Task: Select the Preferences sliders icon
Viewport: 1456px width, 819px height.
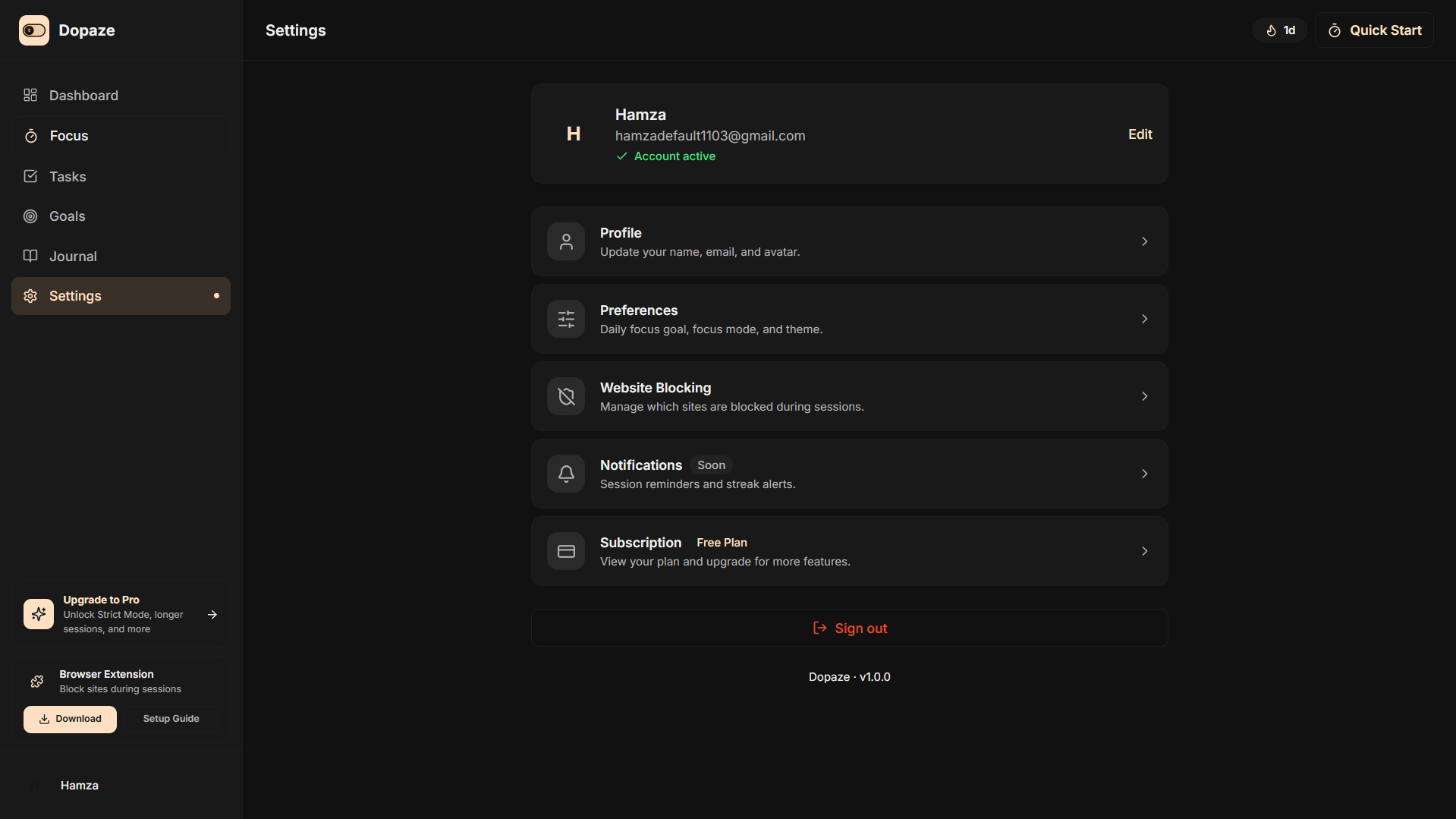Action: (566, 319)
